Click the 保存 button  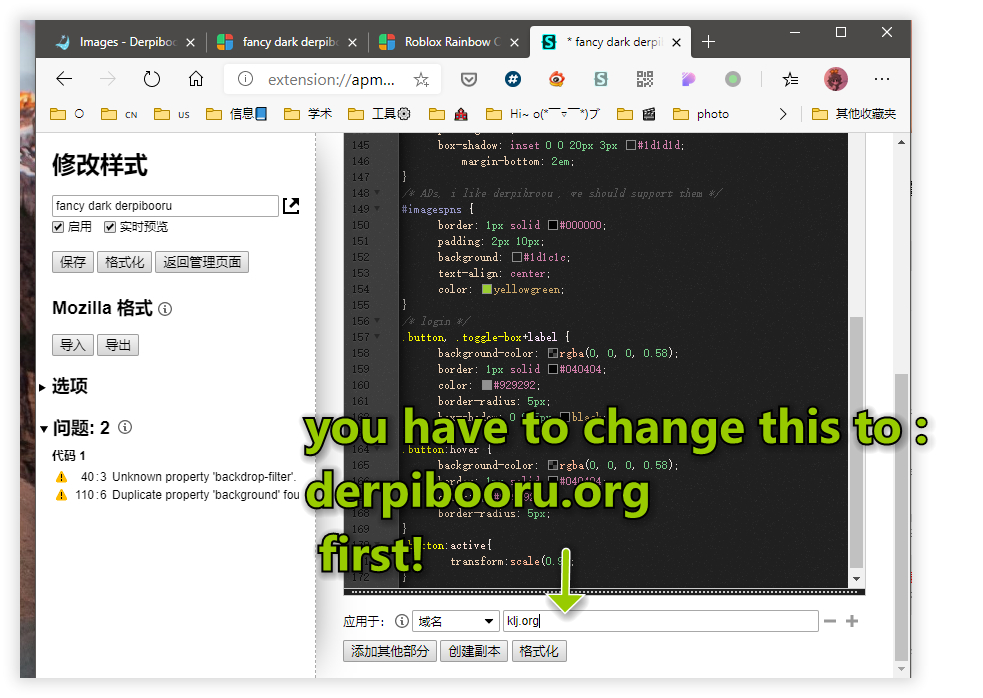[73, 262]
